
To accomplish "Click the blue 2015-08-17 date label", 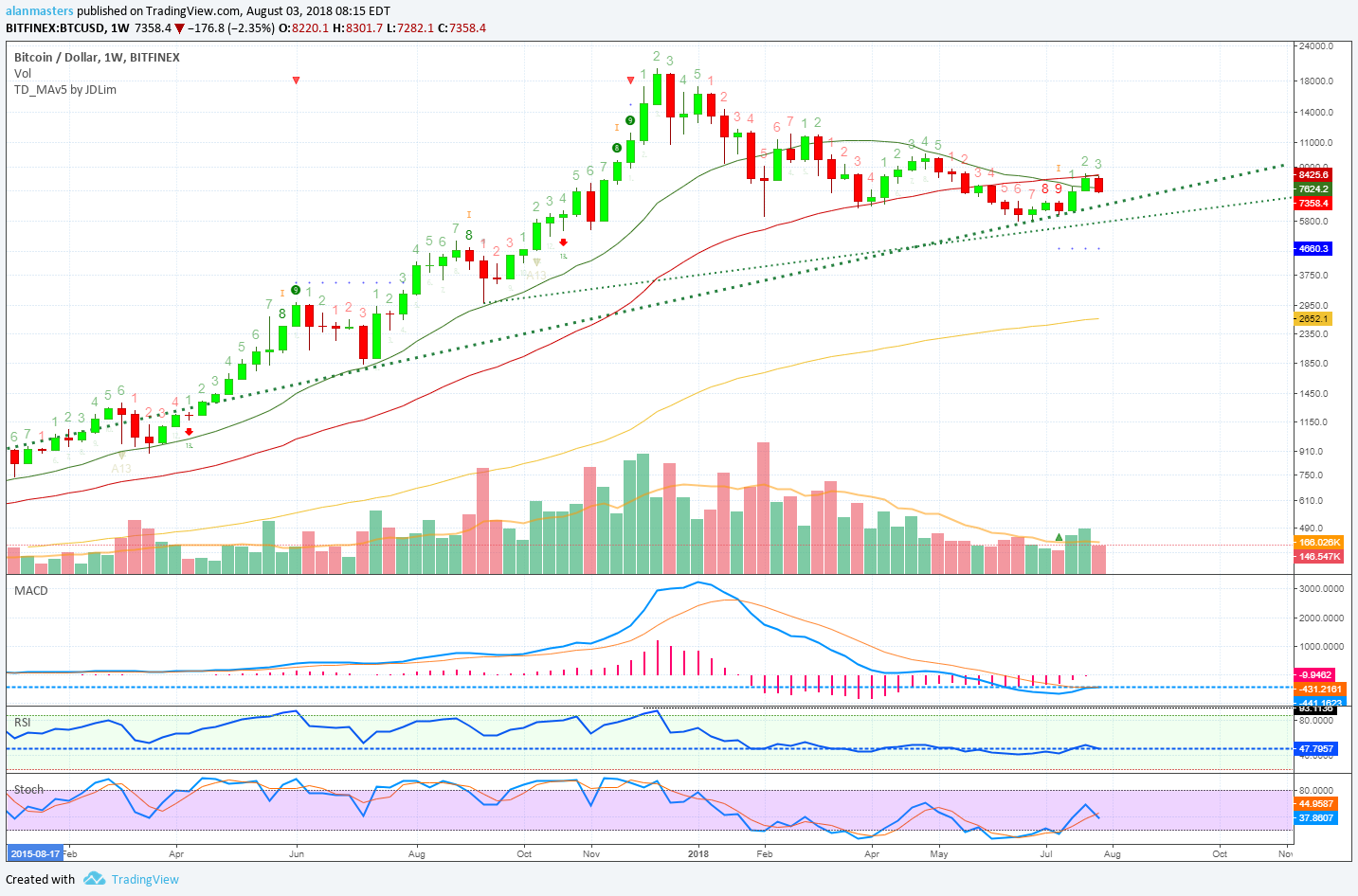I will pos(35,853).
